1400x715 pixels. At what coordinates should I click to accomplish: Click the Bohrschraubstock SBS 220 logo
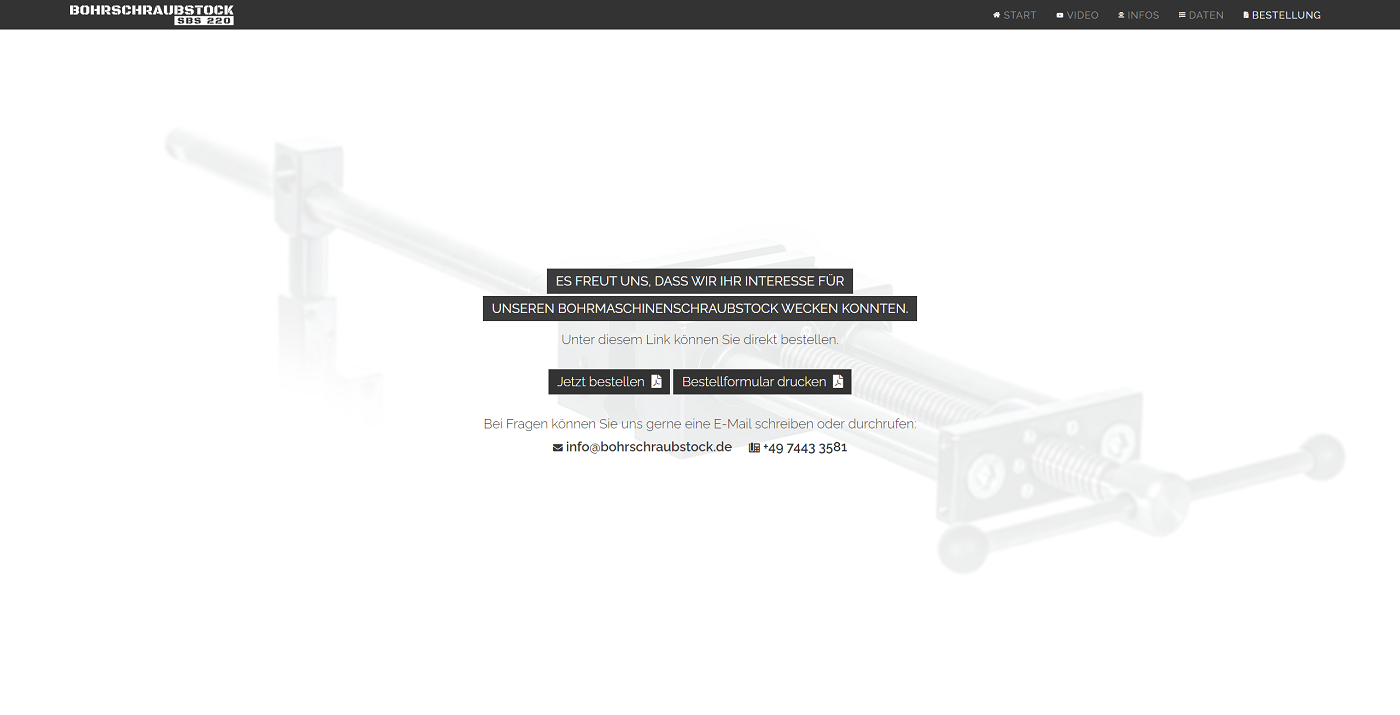click(x=151, y=14)
